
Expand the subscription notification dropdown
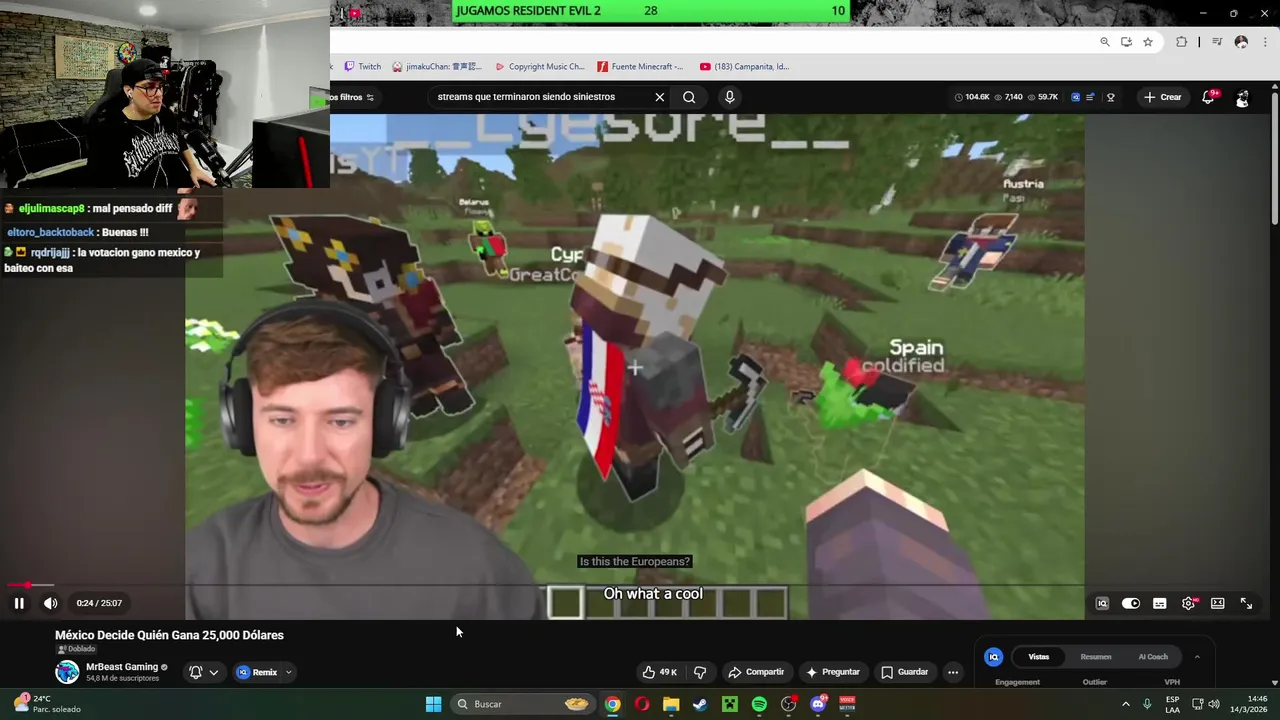(x=214, y=672)
